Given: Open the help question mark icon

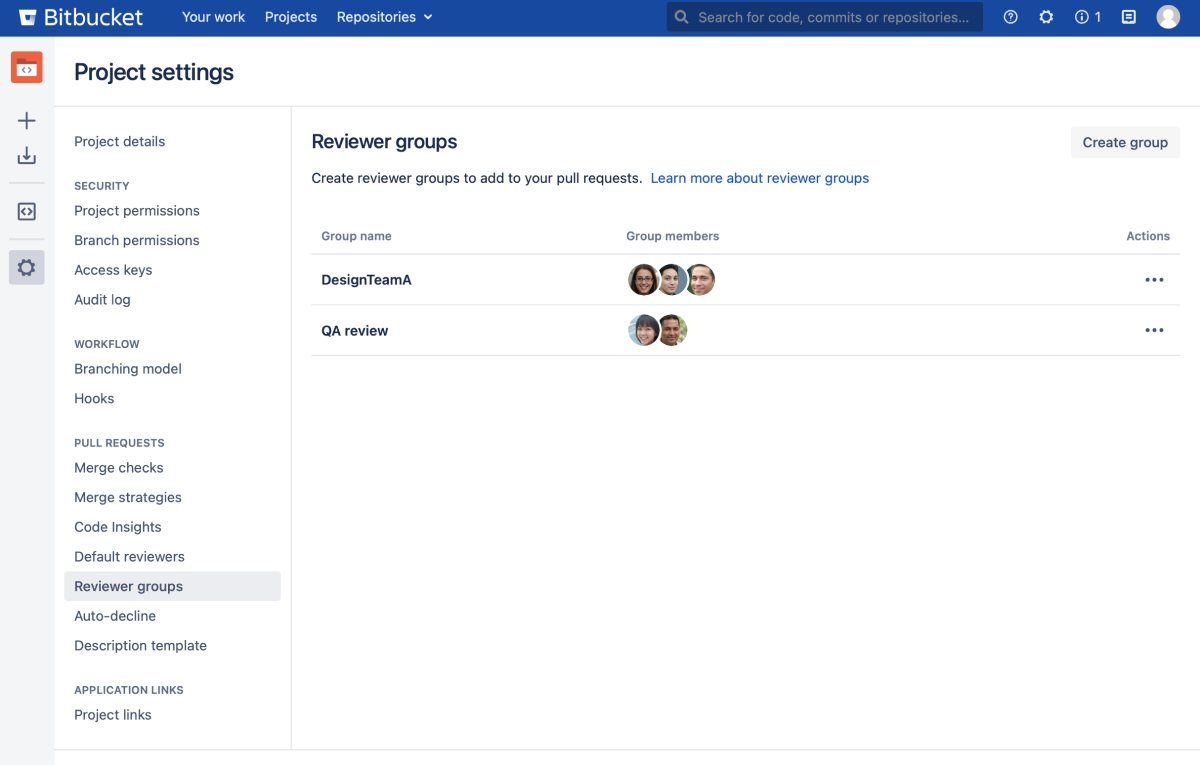Looking at the screenshot, I should point(1010,17).
